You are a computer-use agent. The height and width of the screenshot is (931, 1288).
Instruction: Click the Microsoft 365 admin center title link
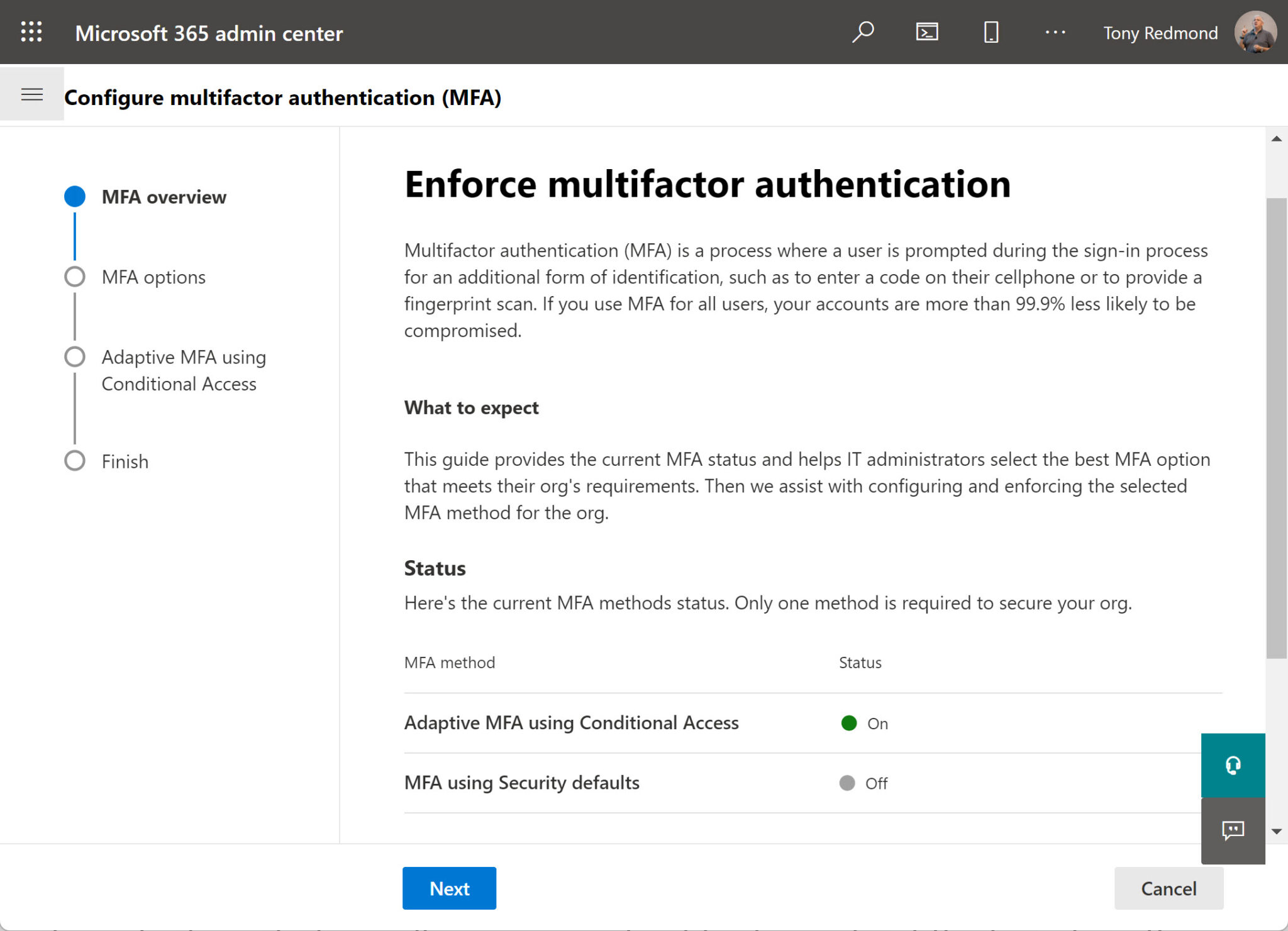(x=209, y=33)
